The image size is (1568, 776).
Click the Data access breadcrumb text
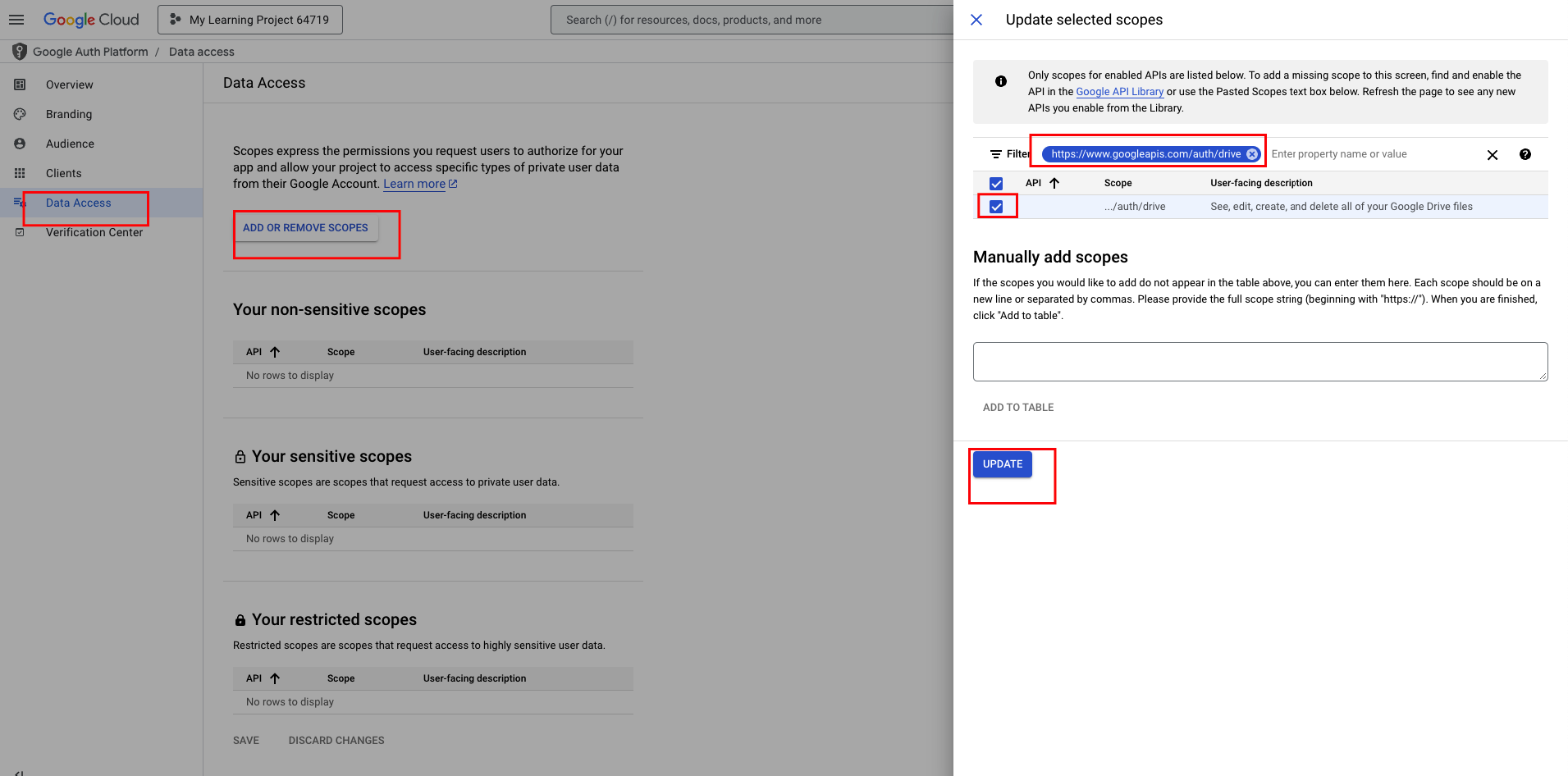pyautogui.click(x=202, y=52)
